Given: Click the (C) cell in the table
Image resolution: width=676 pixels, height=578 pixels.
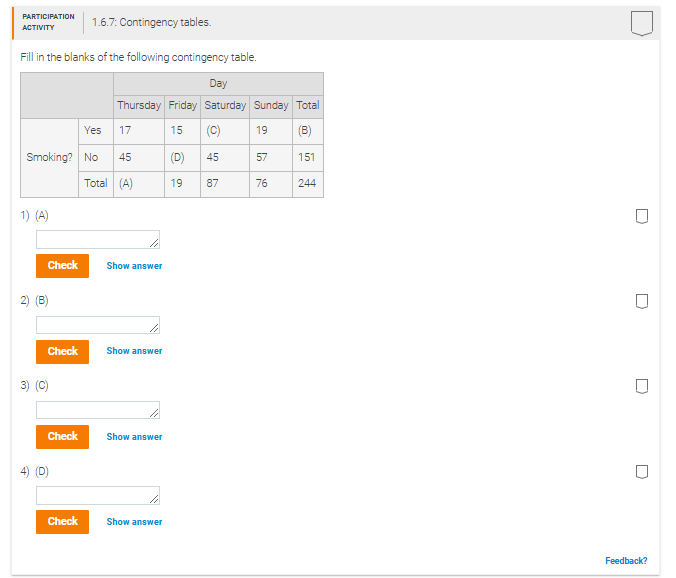Looking at the screenshot, I should pos(225,131).
